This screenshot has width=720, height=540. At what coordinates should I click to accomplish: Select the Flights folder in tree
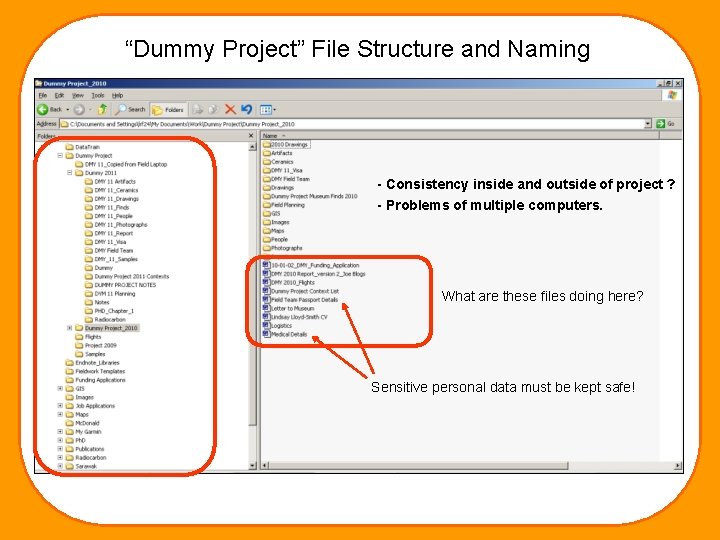tap(88, 337)
